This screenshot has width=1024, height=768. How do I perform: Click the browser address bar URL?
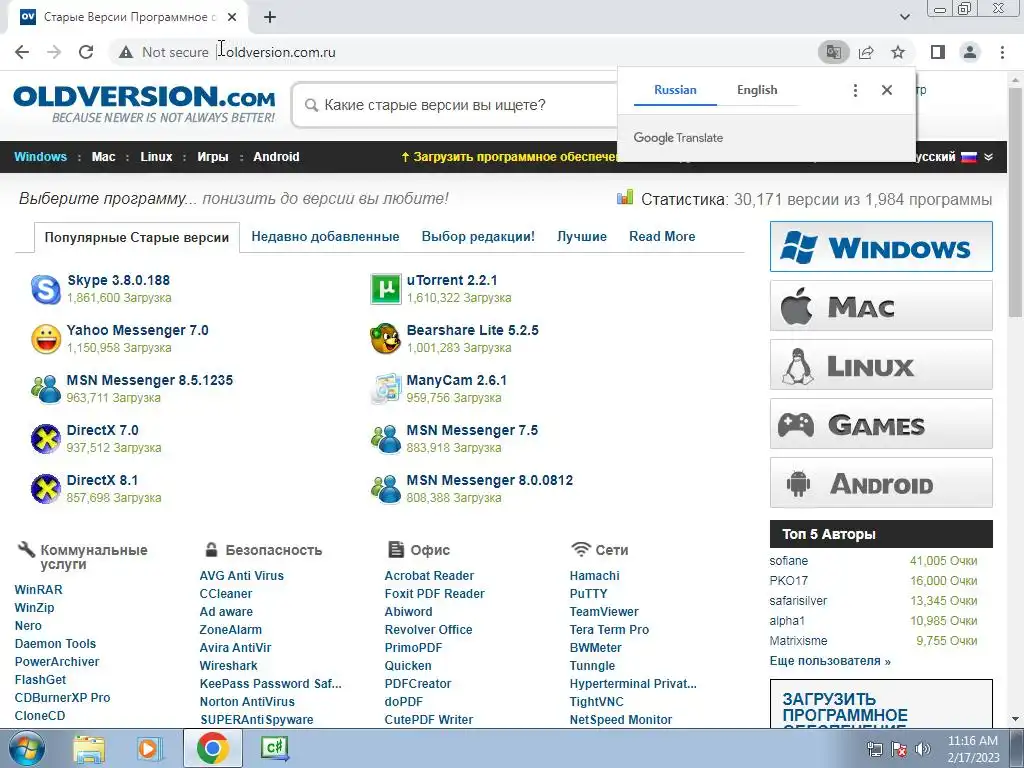point(281,52)
